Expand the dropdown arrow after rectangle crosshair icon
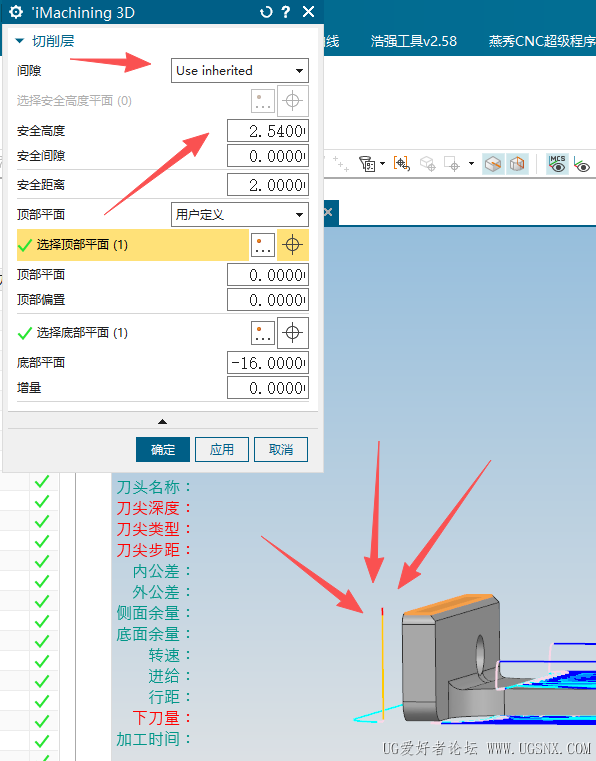 [471, 164]
